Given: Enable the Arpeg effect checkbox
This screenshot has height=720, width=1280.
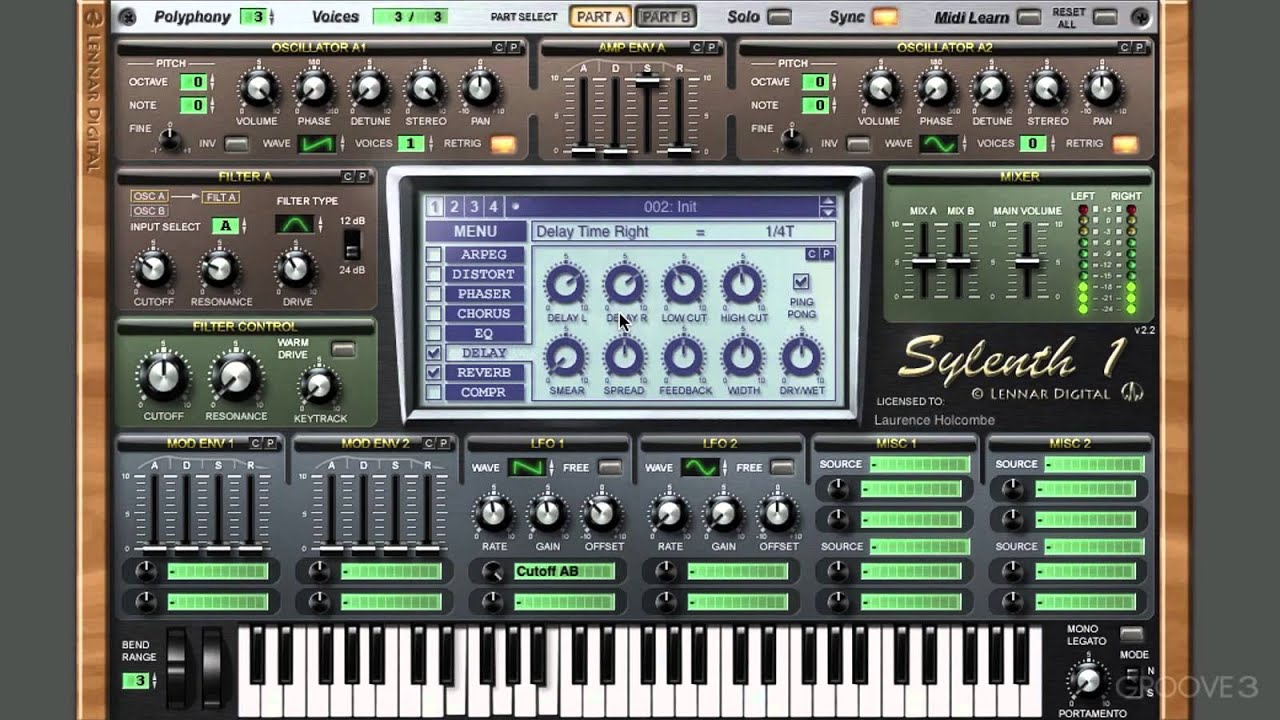Looking at the screenshot, I should (434, 254).
